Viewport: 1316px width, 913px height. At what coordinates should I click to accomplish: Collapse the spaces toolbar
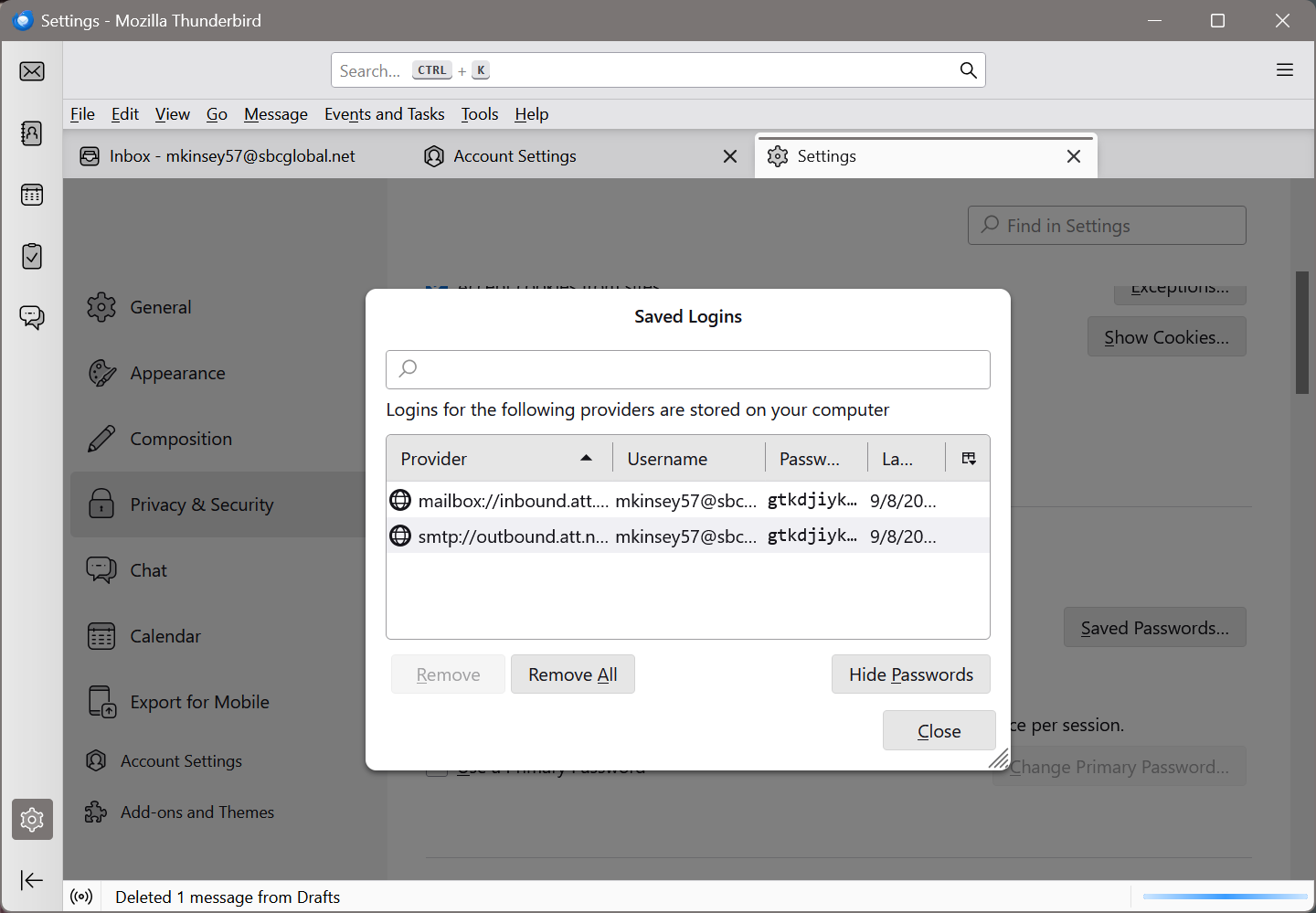click(32, 880)
